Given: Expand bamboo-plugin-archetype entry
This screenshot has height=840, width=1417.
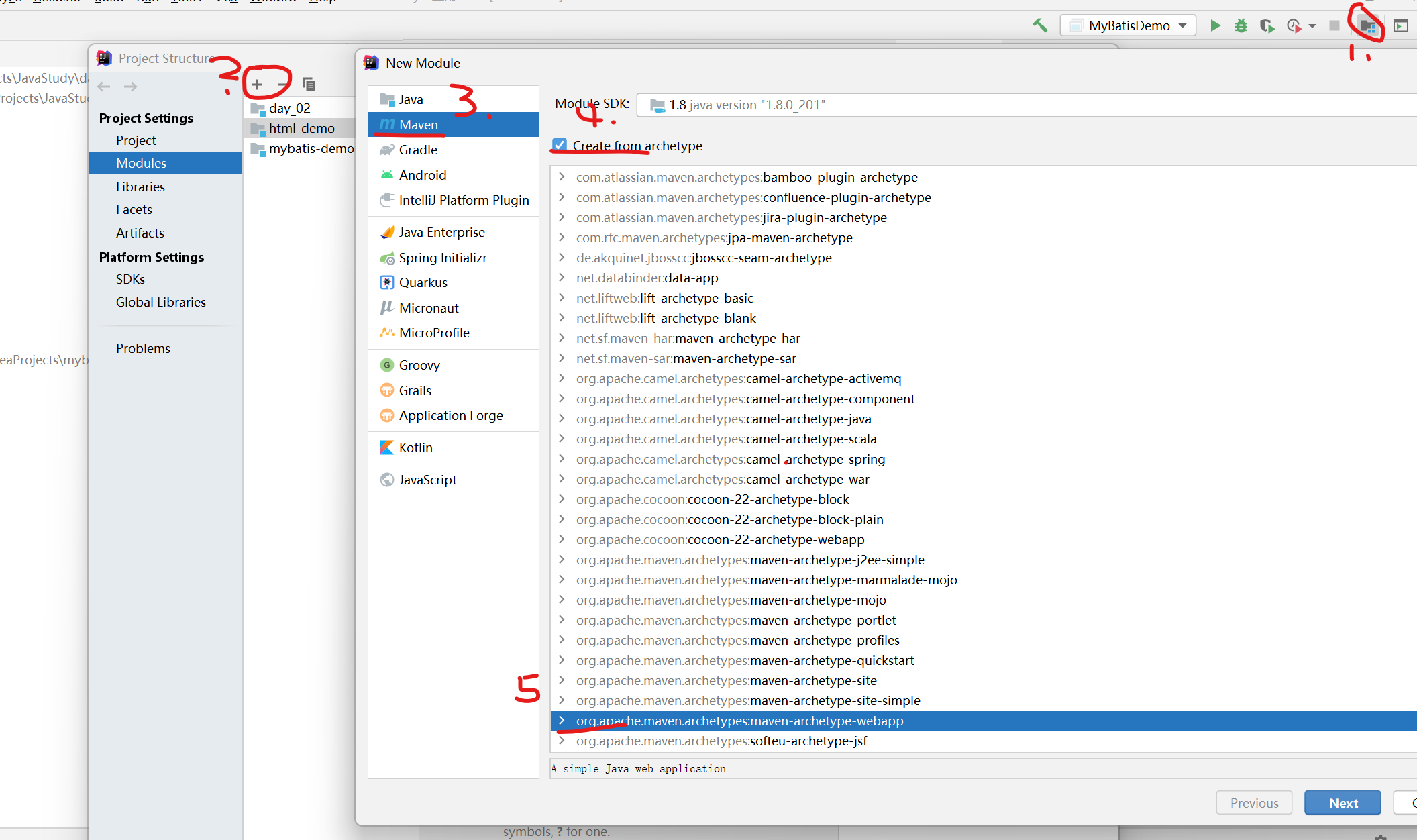Looking at the screenshot, I should tap(562, 177).
